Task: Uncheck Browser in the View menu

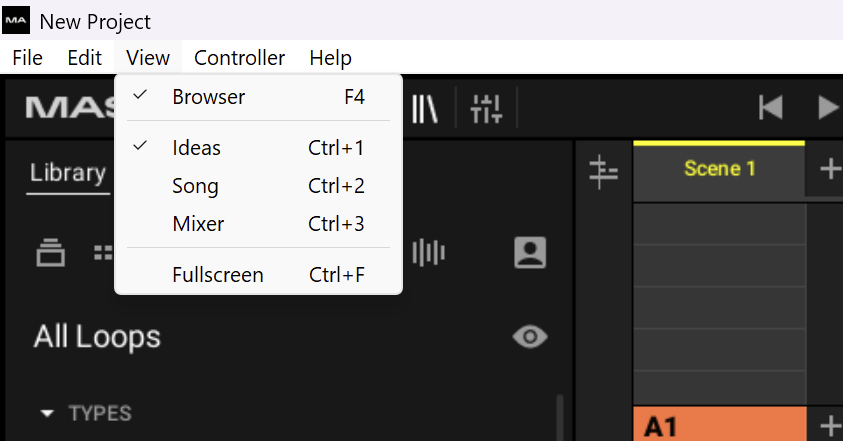Action: coord(208,97)
